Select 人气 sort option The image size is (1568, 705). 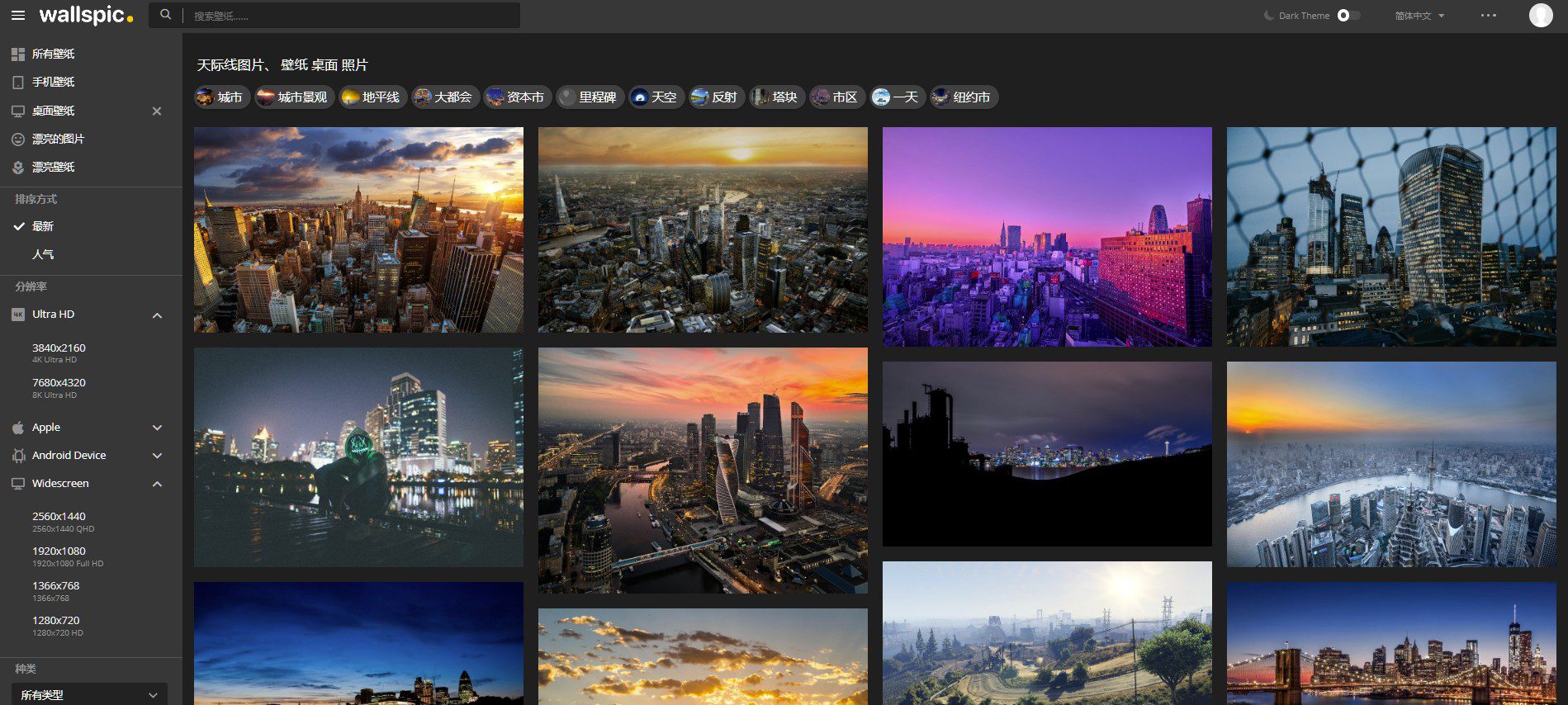(43, 254)
